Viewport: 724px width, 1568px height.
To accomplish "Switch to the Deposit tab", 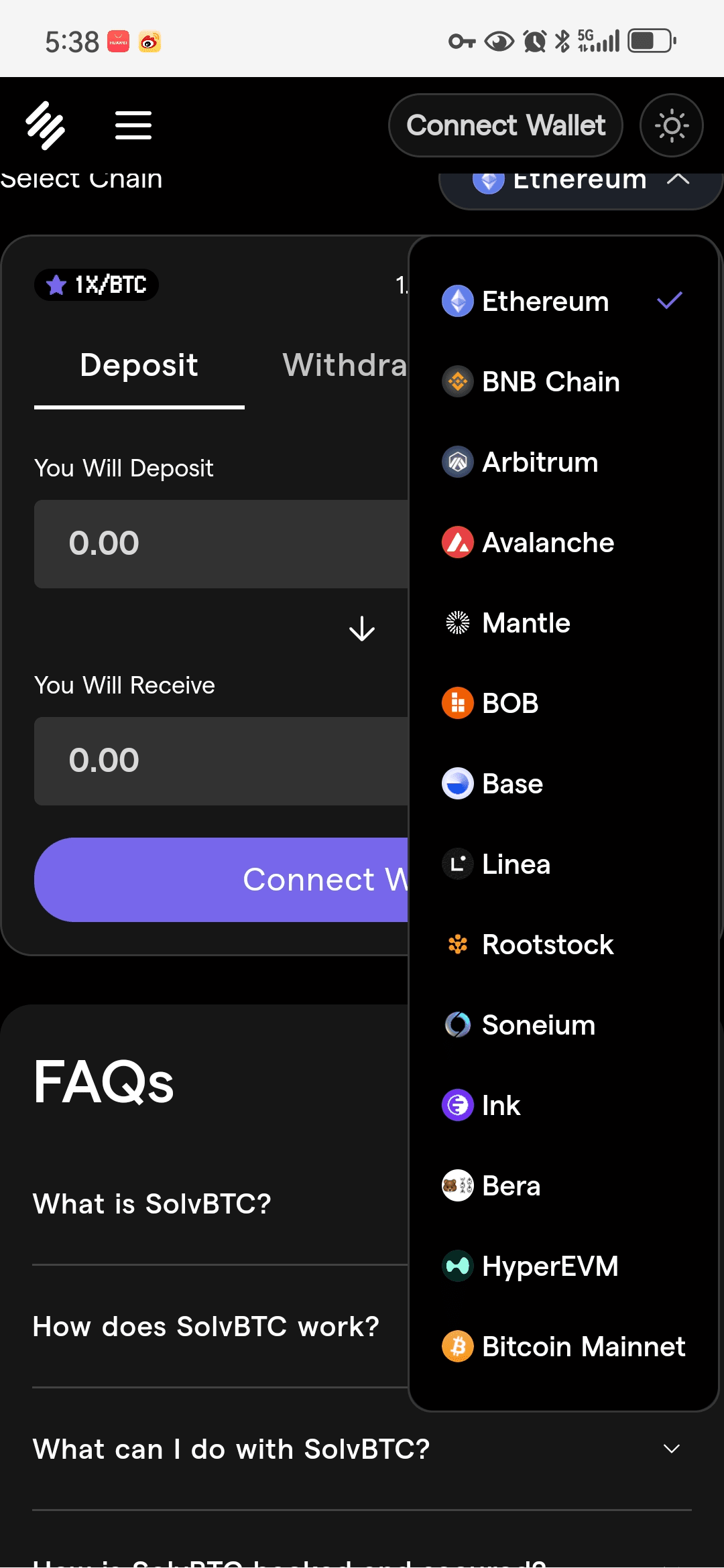I will click(x=139, y=366).
